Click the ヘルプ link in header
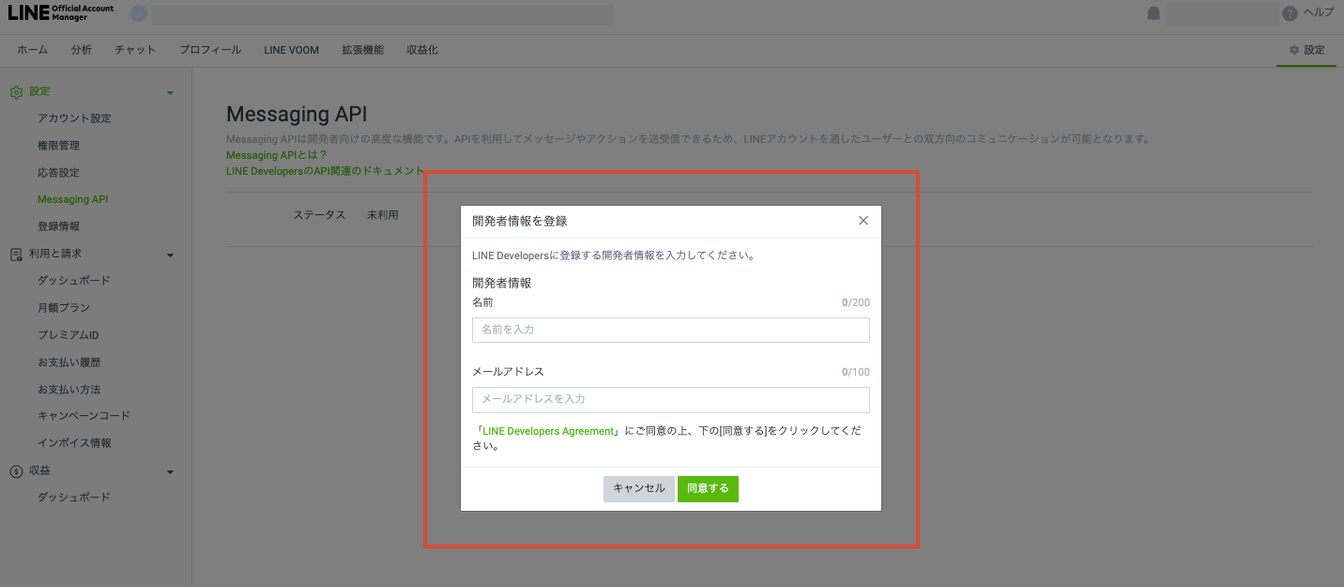Viewport: 1344px width, 587px height. [1318, 13]
